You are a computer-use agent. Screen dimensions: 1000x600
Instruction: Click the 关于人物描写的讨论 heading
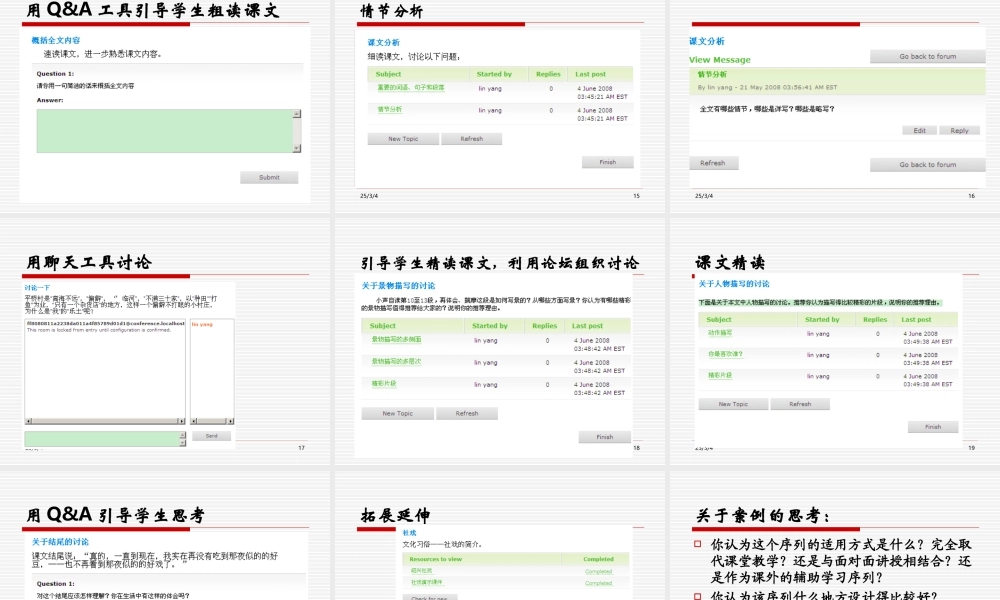click(734, 284)
